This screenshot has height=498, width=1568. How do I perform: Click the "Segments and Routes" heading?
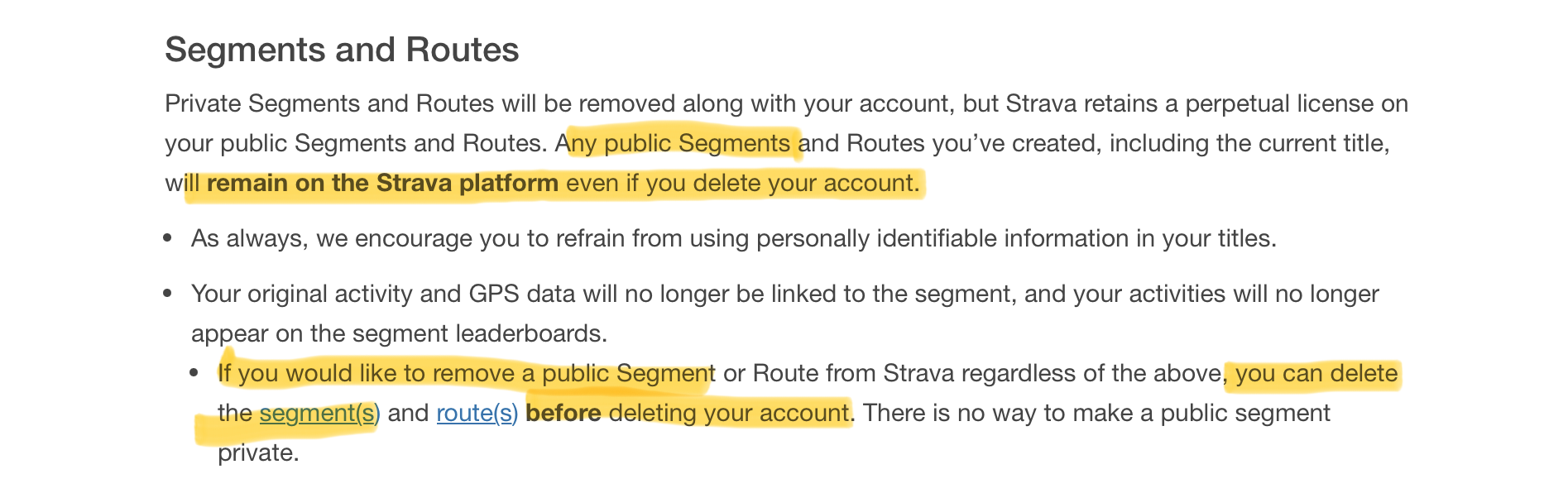pos(342,50)
